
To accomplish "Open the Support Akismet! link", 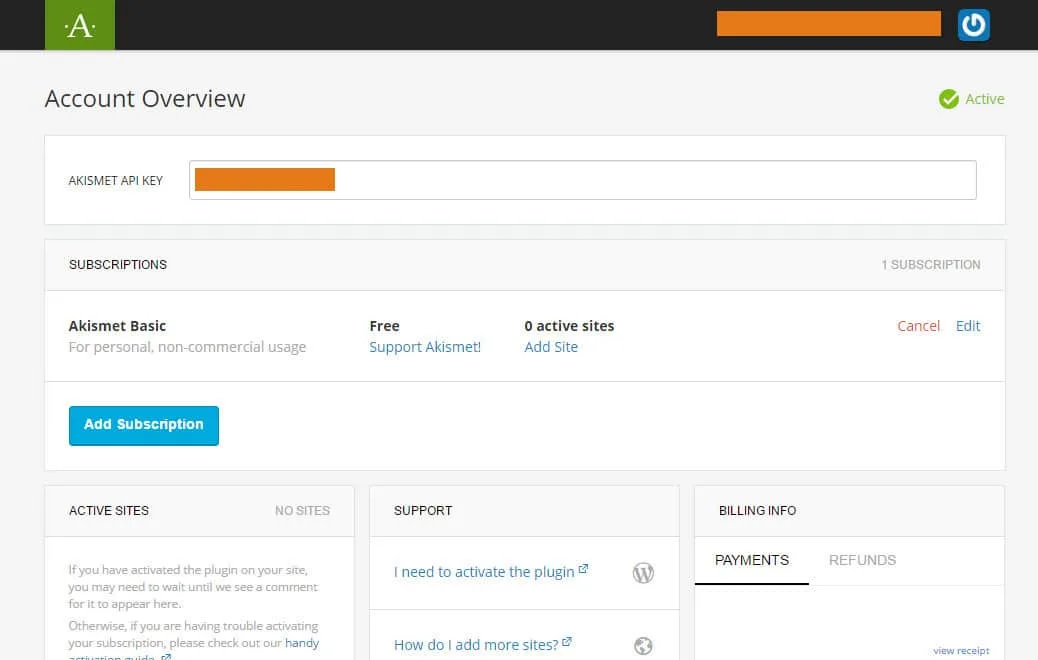I will click(425, 347).
